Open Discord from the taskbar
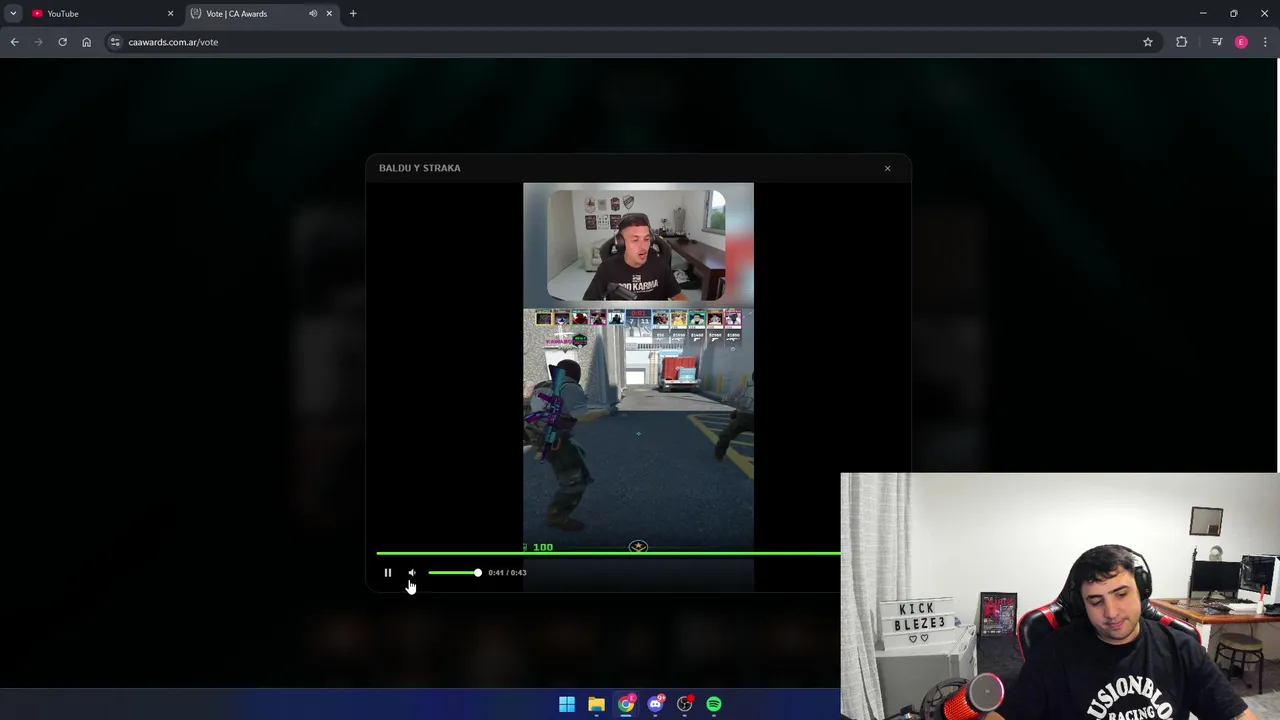 [655, 704]
